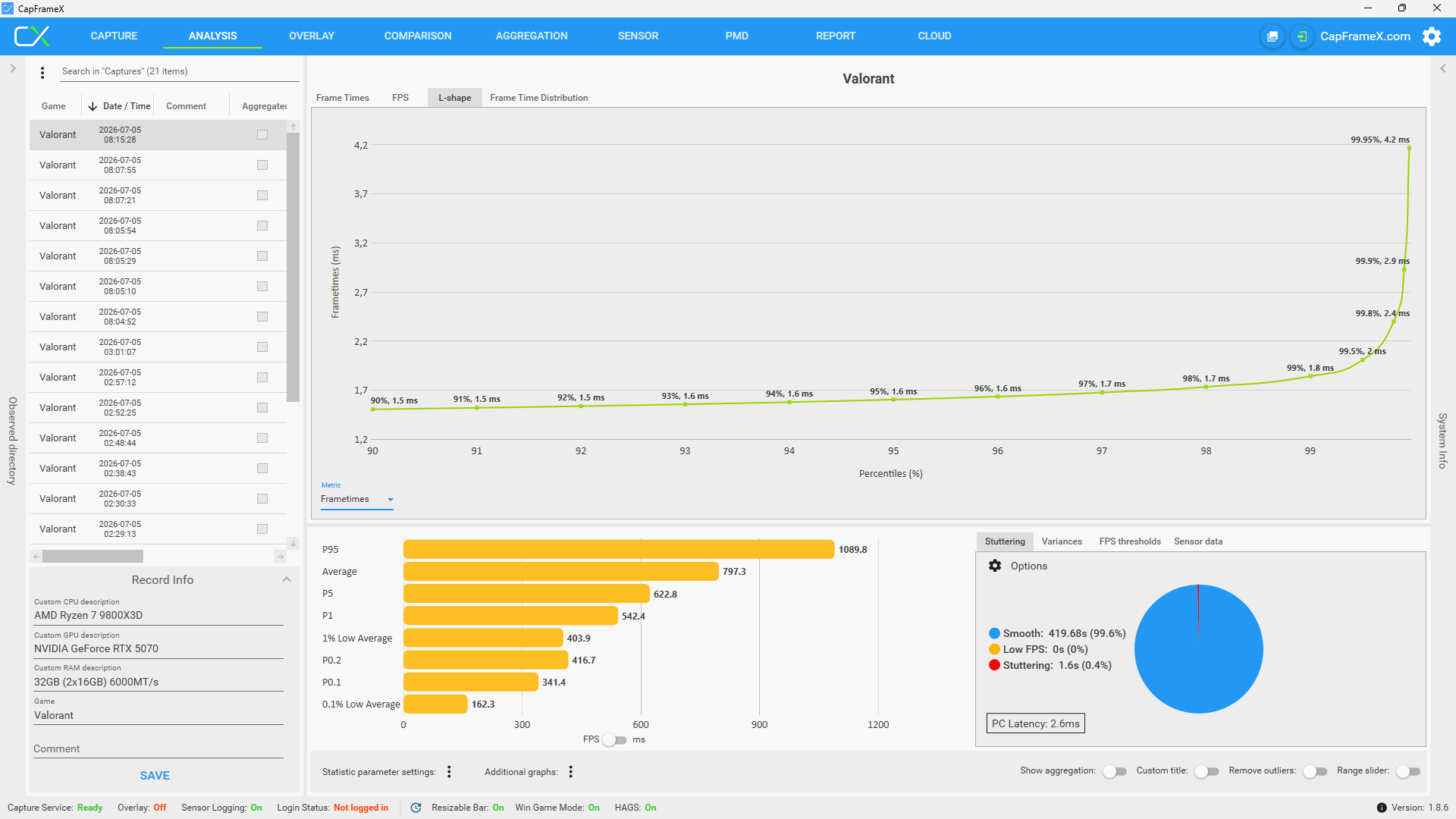Click the login arrow icon

pos(1302,36)
